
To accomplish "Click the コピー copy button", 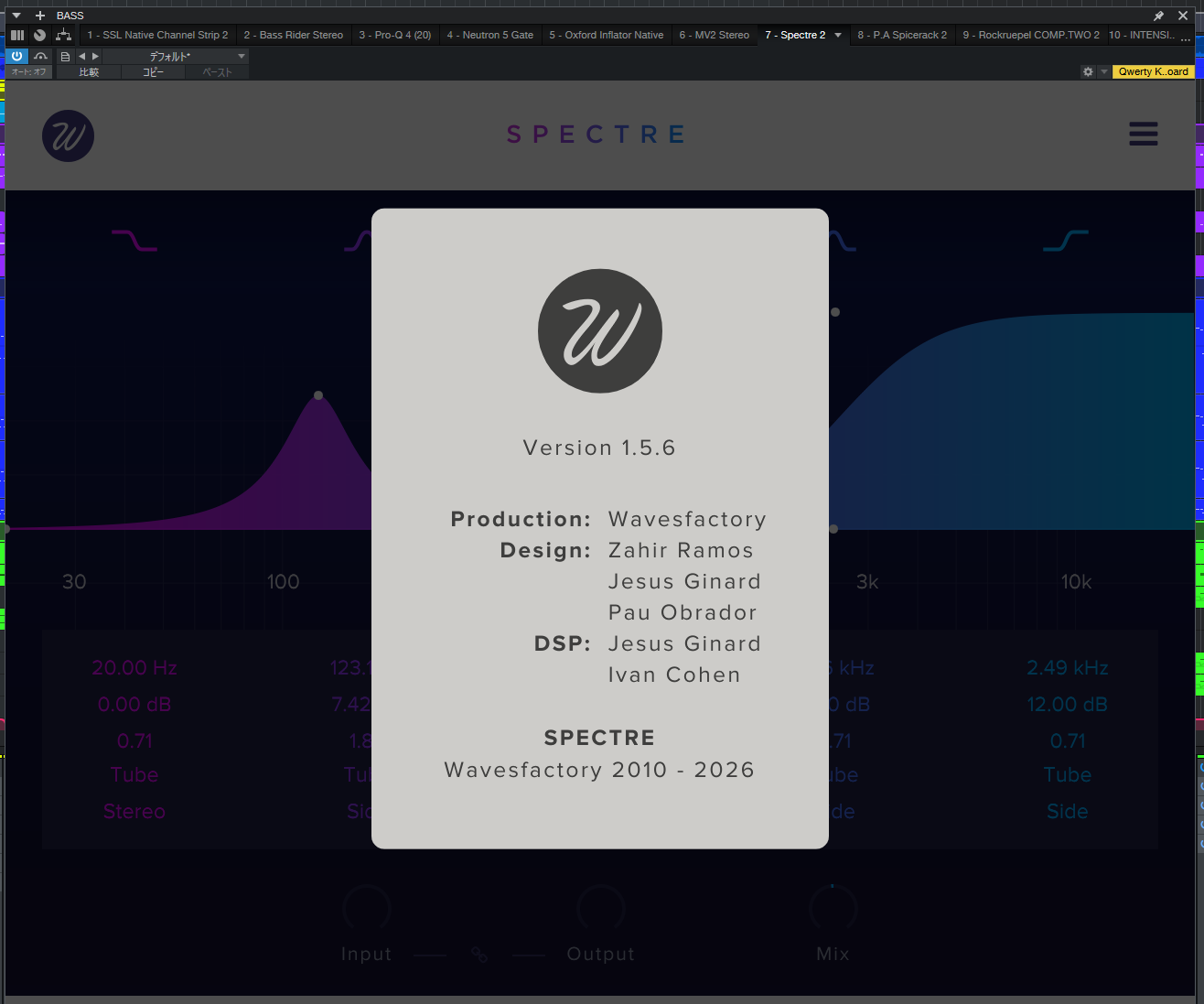I will pyautogui.click(x=153, y=71).
